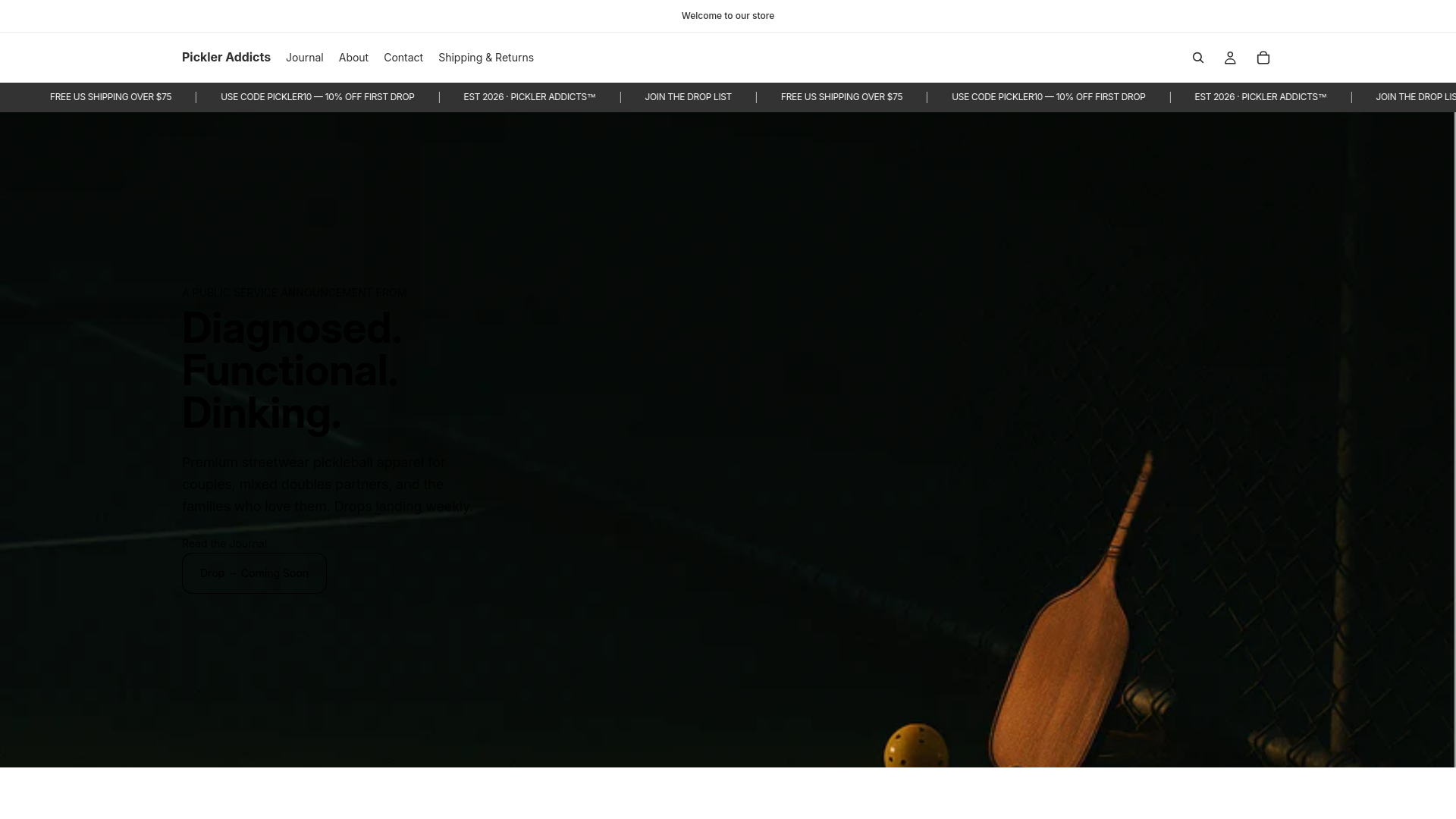Click the Welcome to our store announcement
Image resolution: width=1456 pixels, height=819 pixels.
pos(728,16)
